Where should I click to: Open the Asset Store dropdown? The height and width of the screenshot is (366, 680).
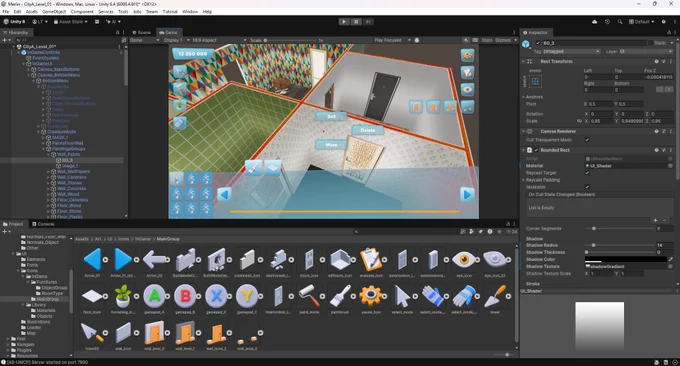[71, 22]
